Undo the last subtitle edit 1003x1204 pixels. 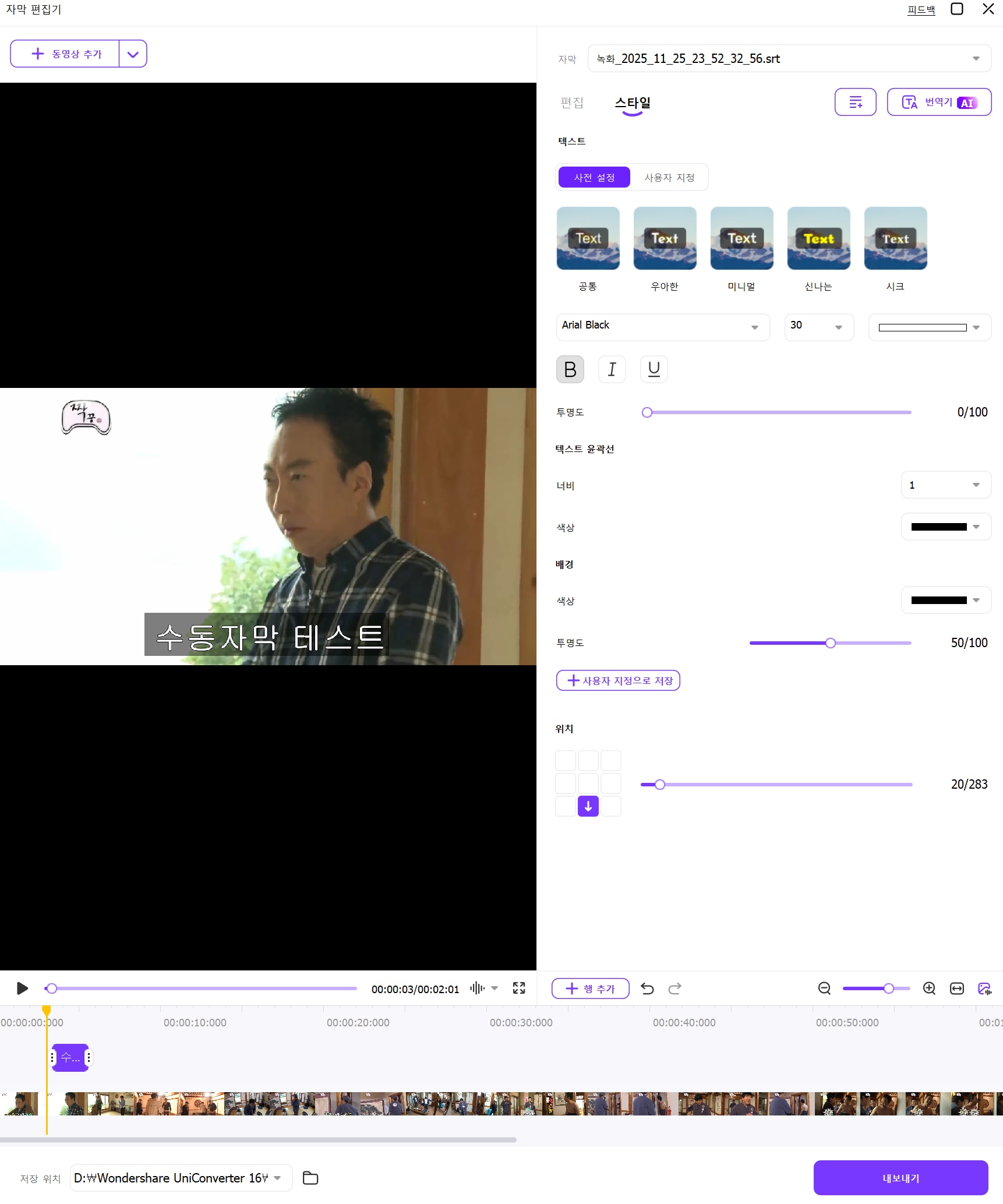648,988
